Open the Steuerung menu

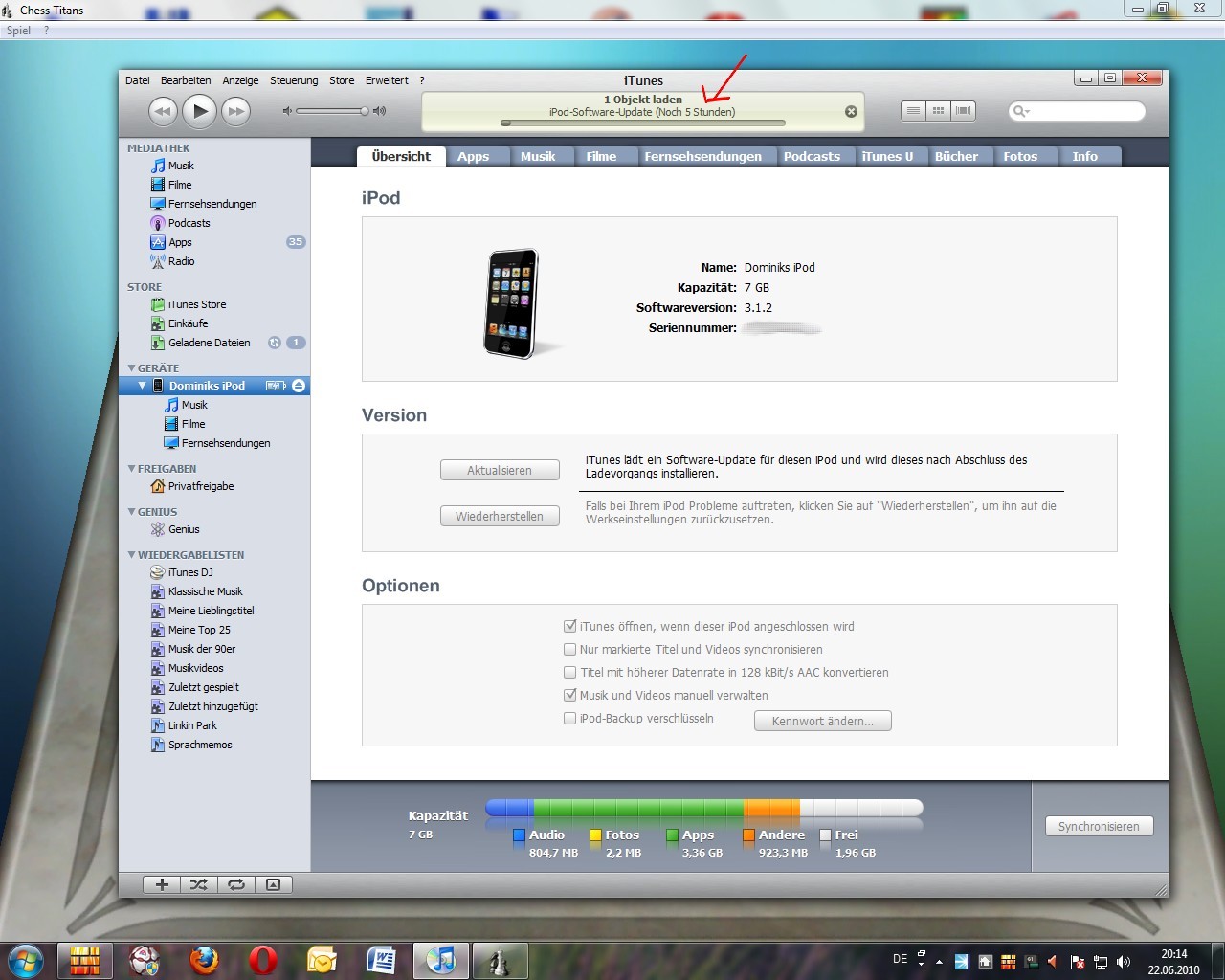coord(294,80)
